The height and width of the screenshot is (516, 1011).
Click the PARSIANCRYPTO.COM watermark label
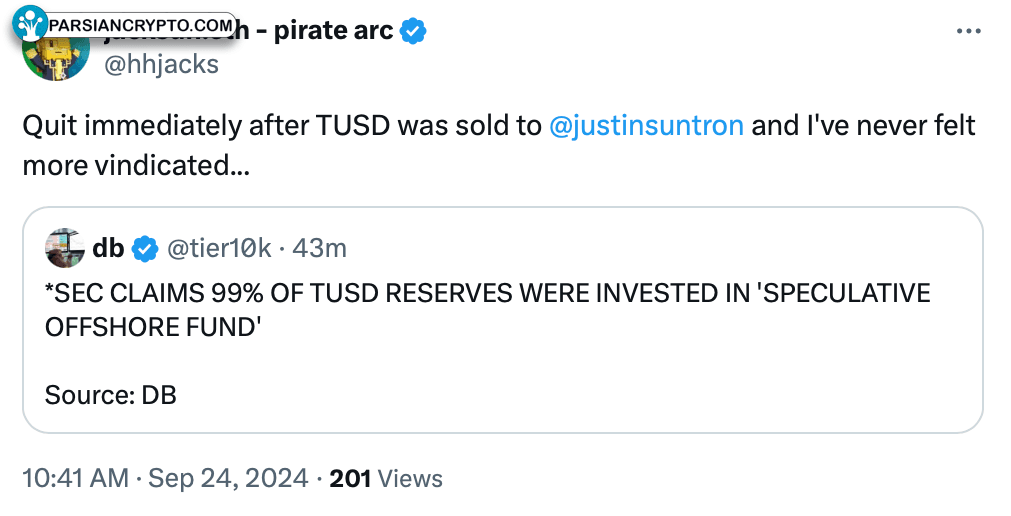pyautogui.click(x=141, y=25)
